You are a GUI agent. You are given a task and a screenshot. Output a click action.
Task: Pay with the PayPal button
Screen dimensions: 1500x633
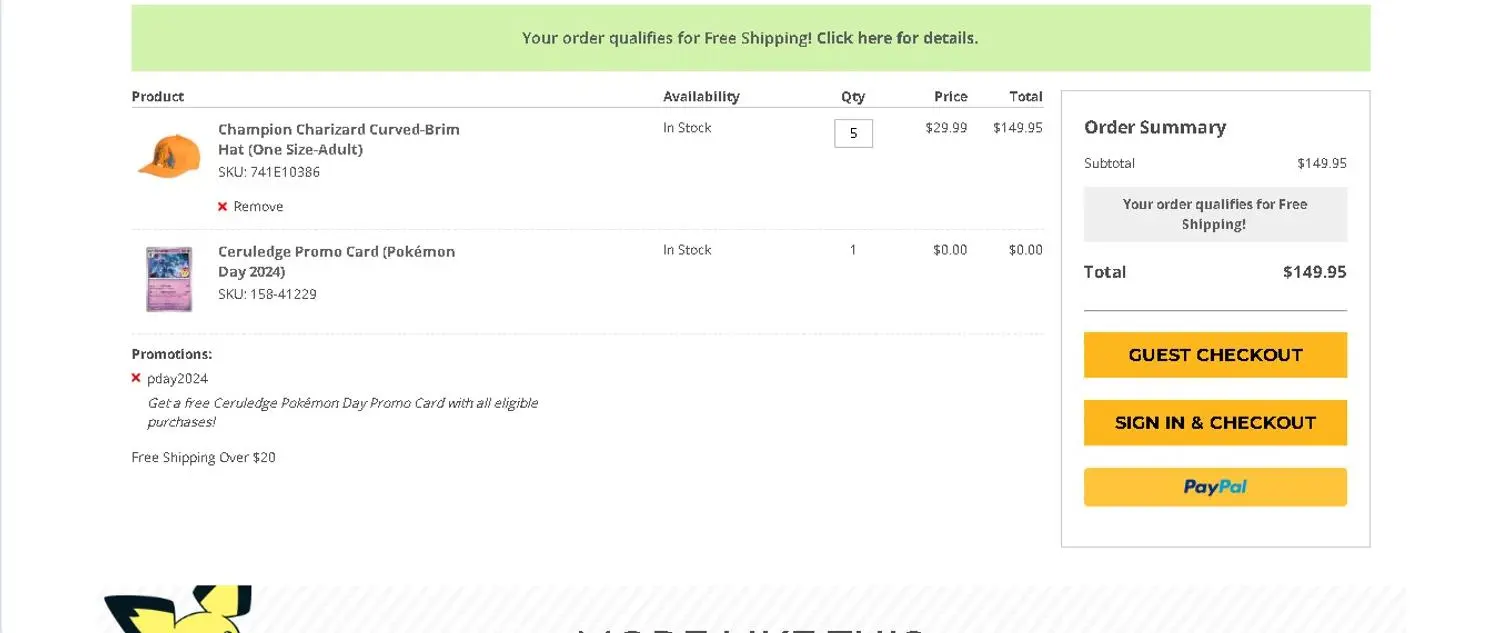pyautogui.click(x=1215, y=487)
